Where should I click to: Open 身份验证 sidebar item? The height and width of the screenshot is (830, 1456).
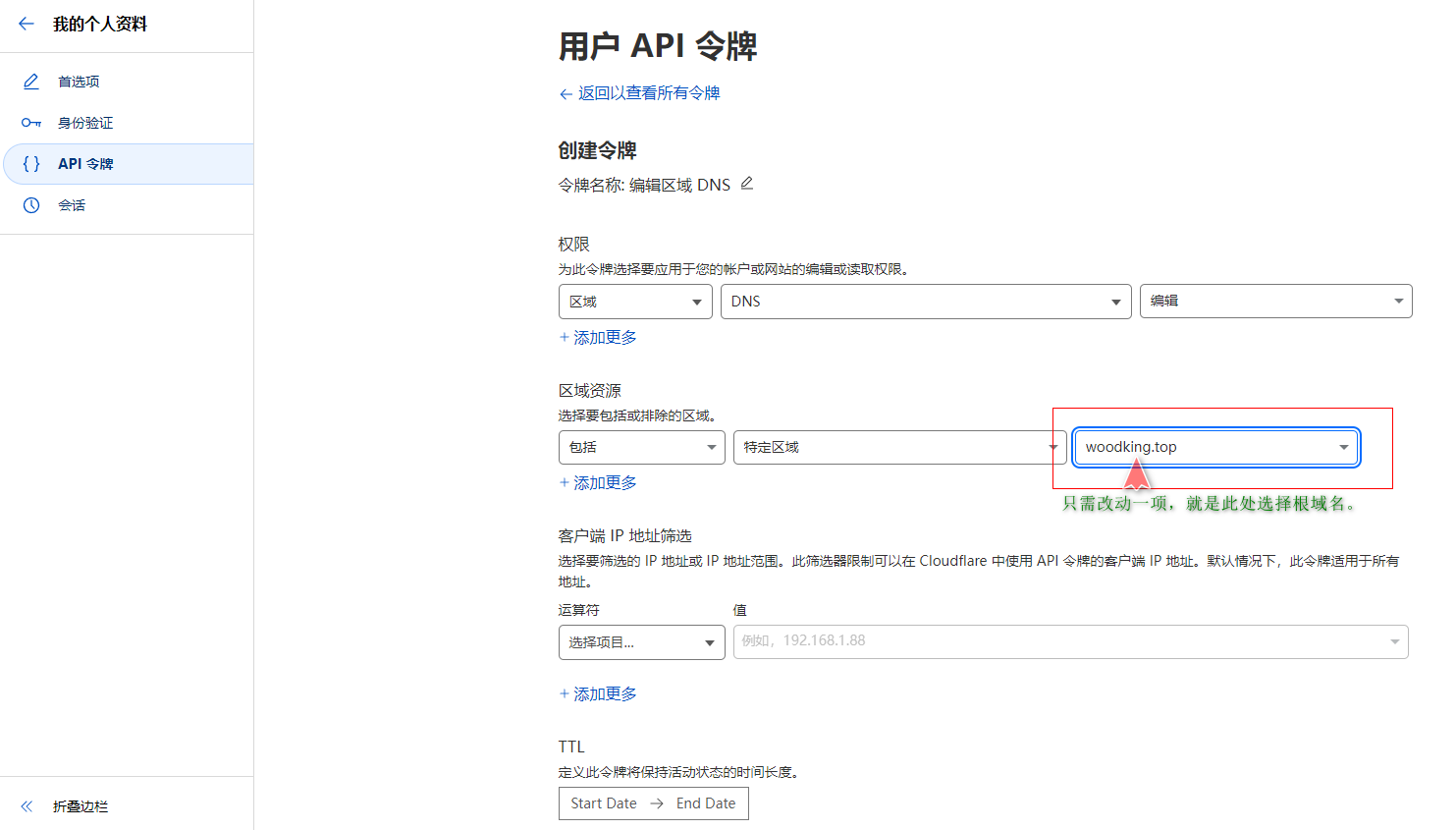pos(85,123)
